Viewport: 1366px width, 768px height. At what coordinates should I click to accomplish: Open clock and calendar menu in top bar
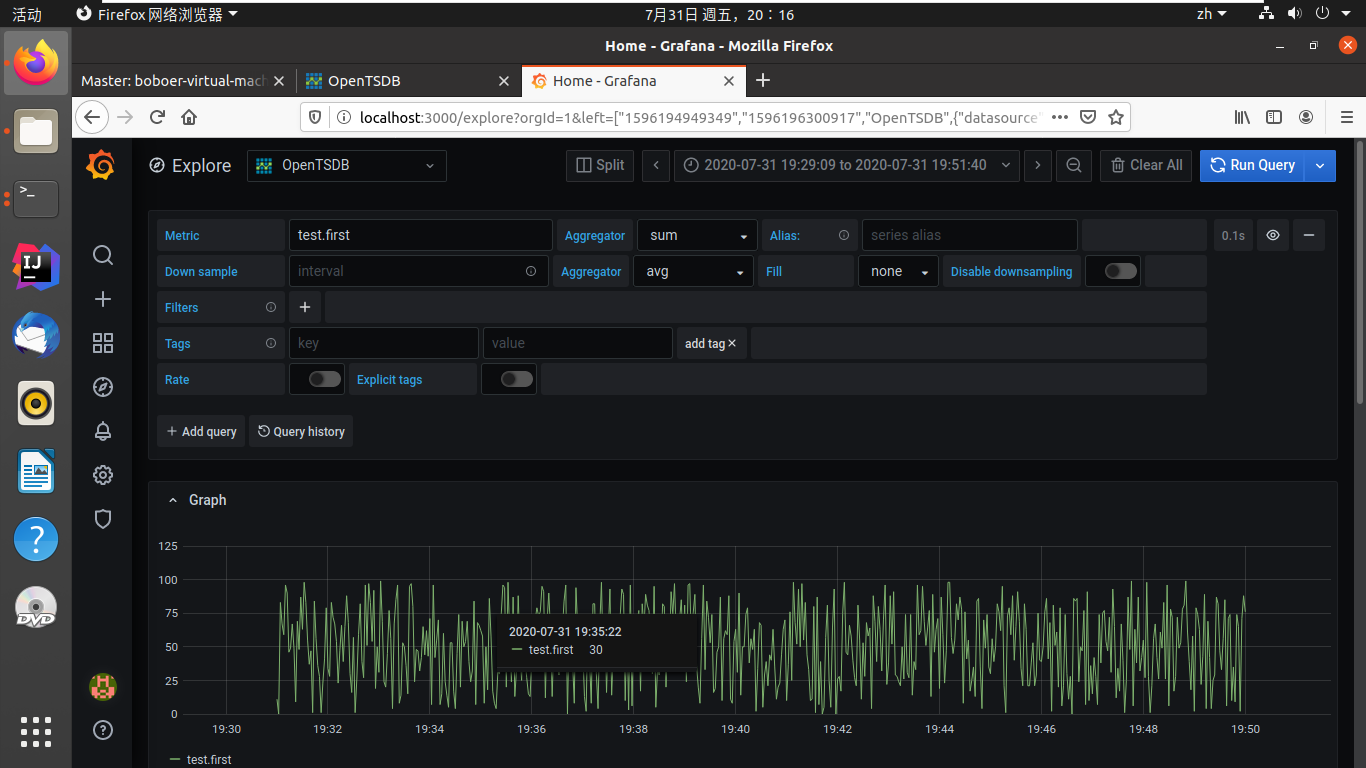coord(719,14)
